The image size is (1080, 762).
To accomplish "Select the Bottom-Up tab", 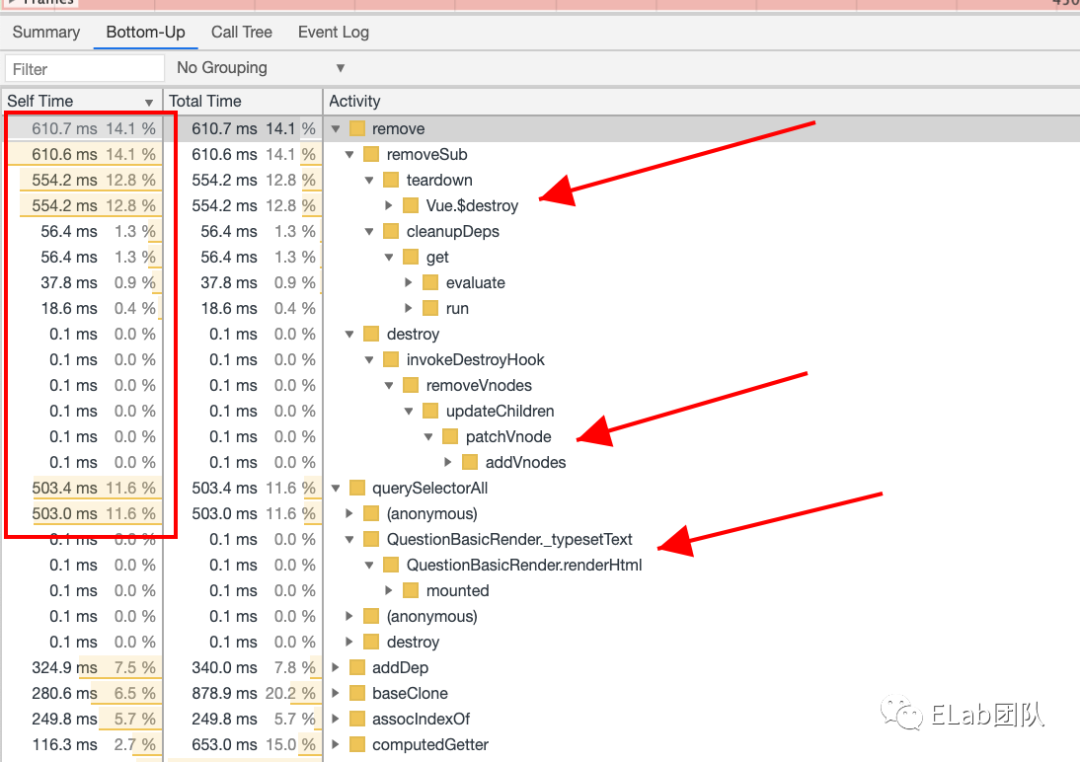I will pos(145,32).
